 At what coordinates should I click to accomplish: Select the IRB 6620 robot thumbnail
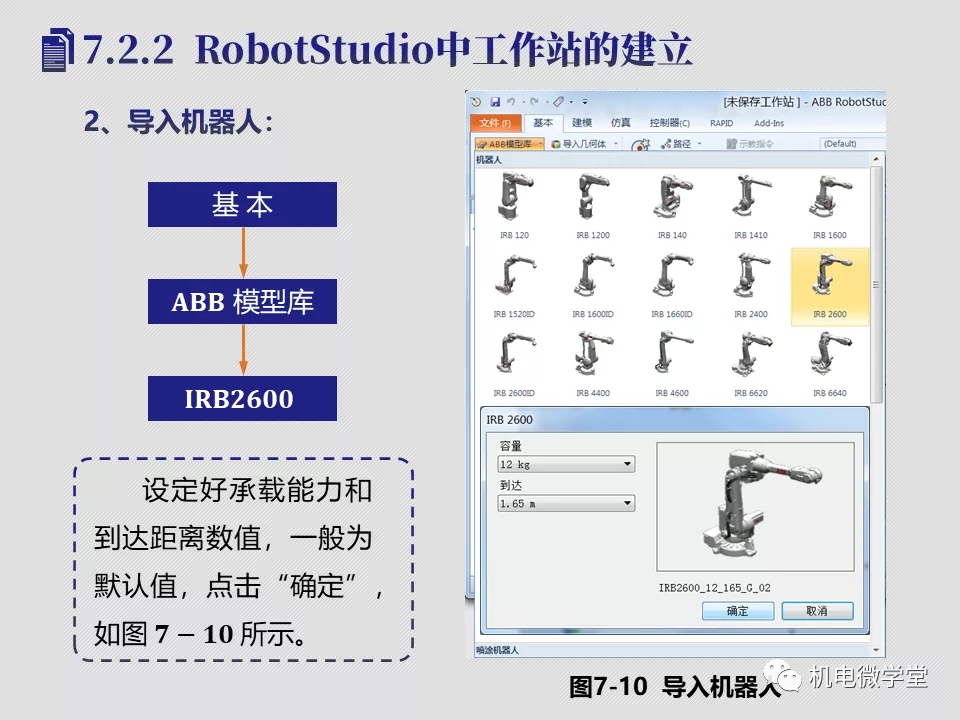(751, 364)
